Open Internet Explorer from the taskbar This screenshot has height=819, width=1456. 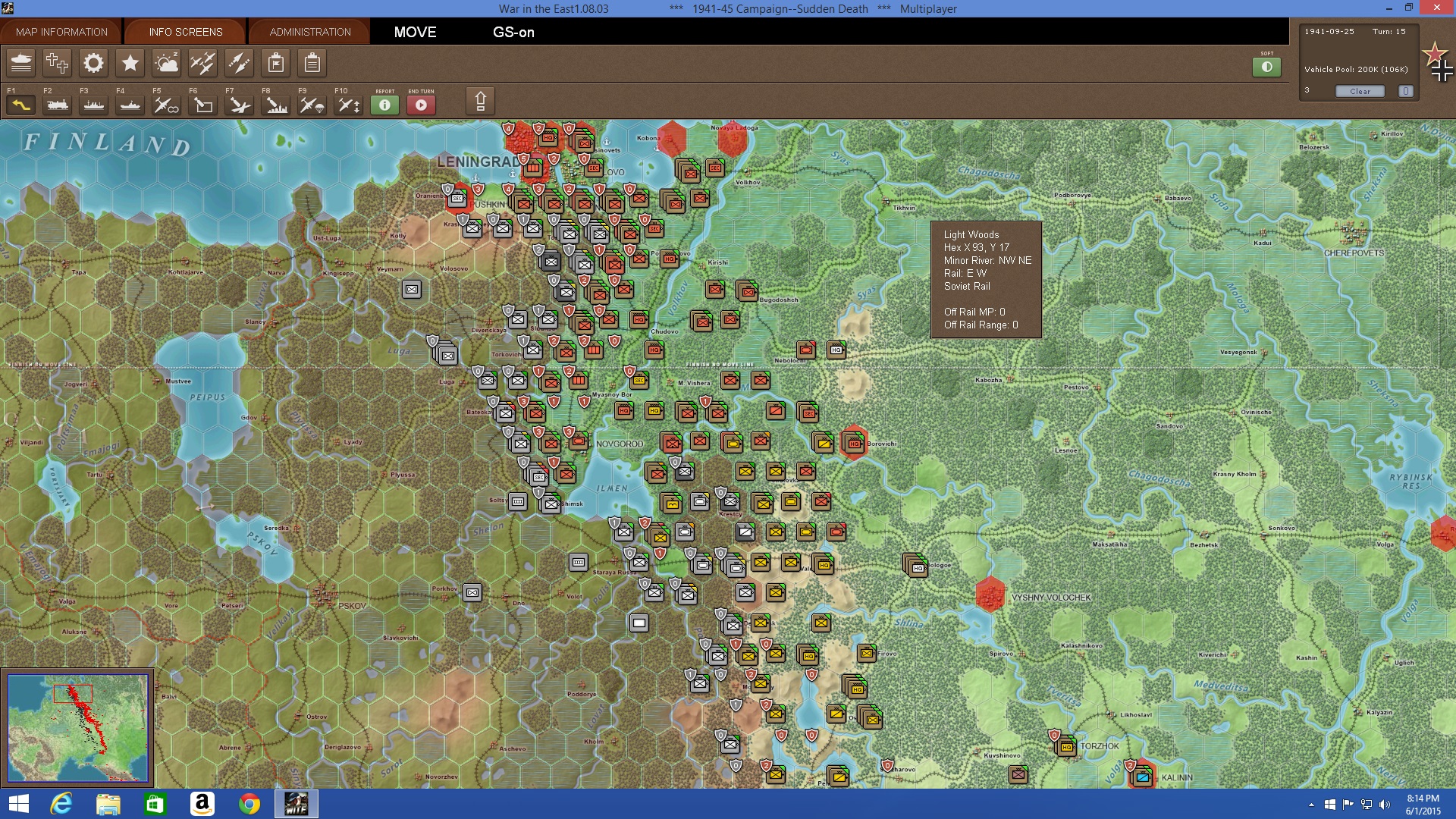[x=61, y=804]
